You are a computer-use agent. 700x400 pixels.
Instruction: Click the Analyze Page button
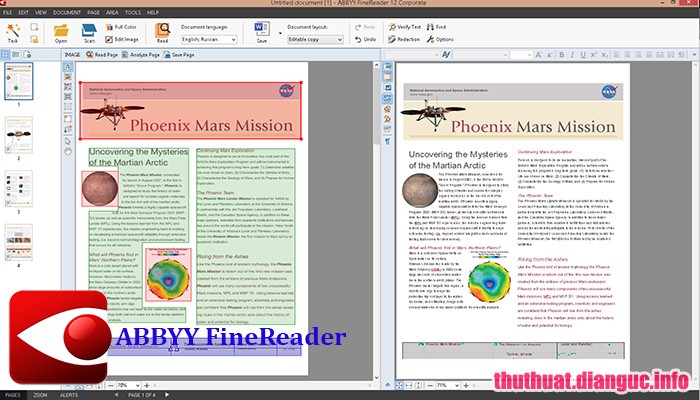[x=141, y=54]
